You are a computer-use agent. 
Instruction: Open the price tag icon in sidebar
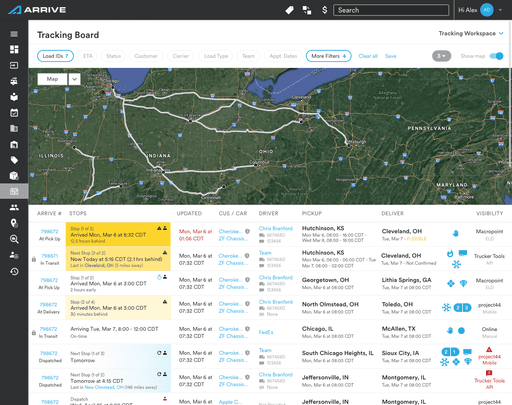coord(14,160)
